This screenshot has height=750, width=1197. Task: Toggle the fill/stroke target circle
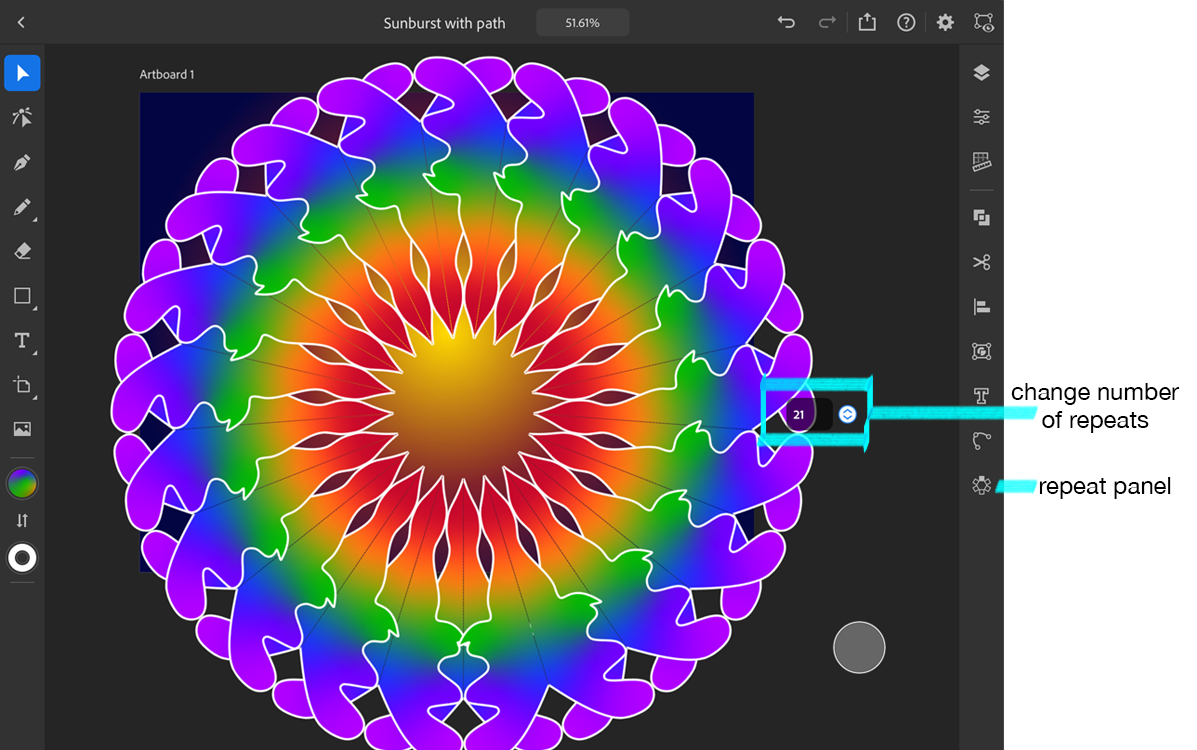[x=22, y=558]
